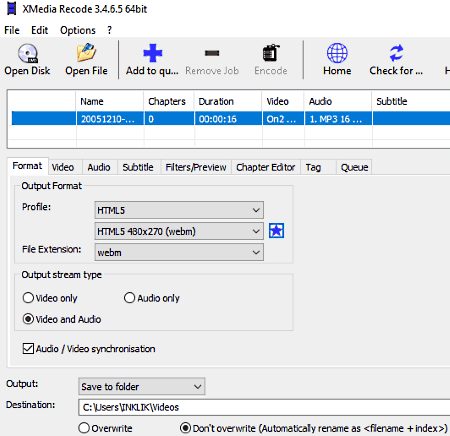Expand the Save to folder output dropdown

(x=142, y=386)
